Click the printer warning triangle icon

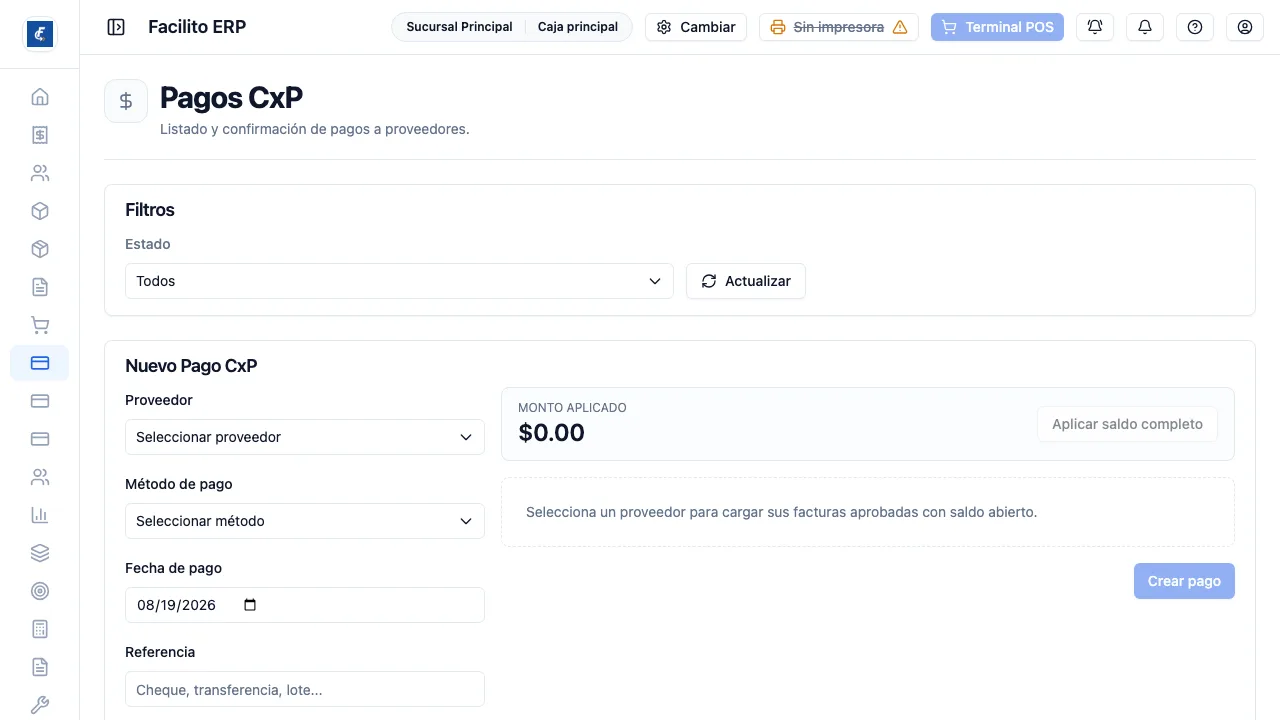(900, 27)
